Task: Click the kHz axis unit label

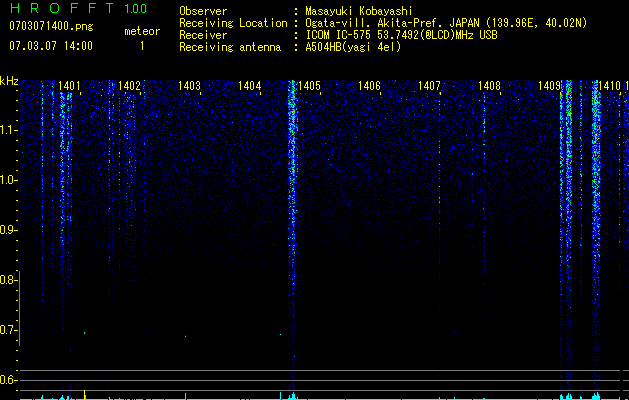Action: [9, 81]
